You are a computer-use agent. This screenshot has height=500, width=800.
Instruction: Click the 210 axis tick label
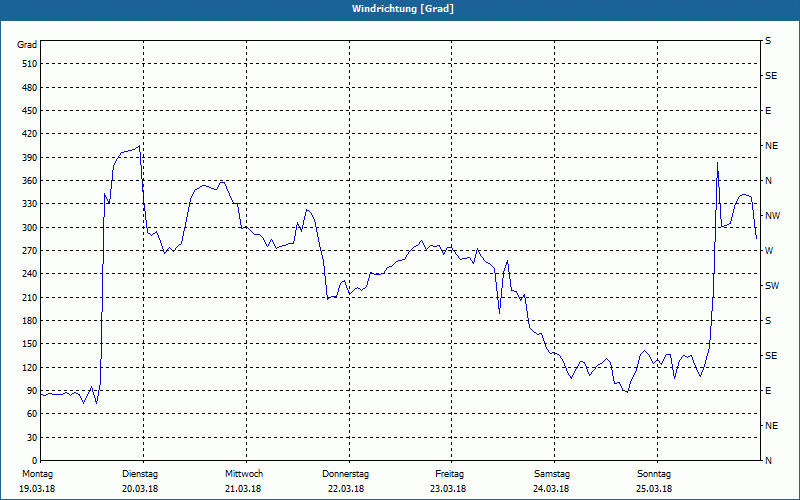[x=30, y=297]
